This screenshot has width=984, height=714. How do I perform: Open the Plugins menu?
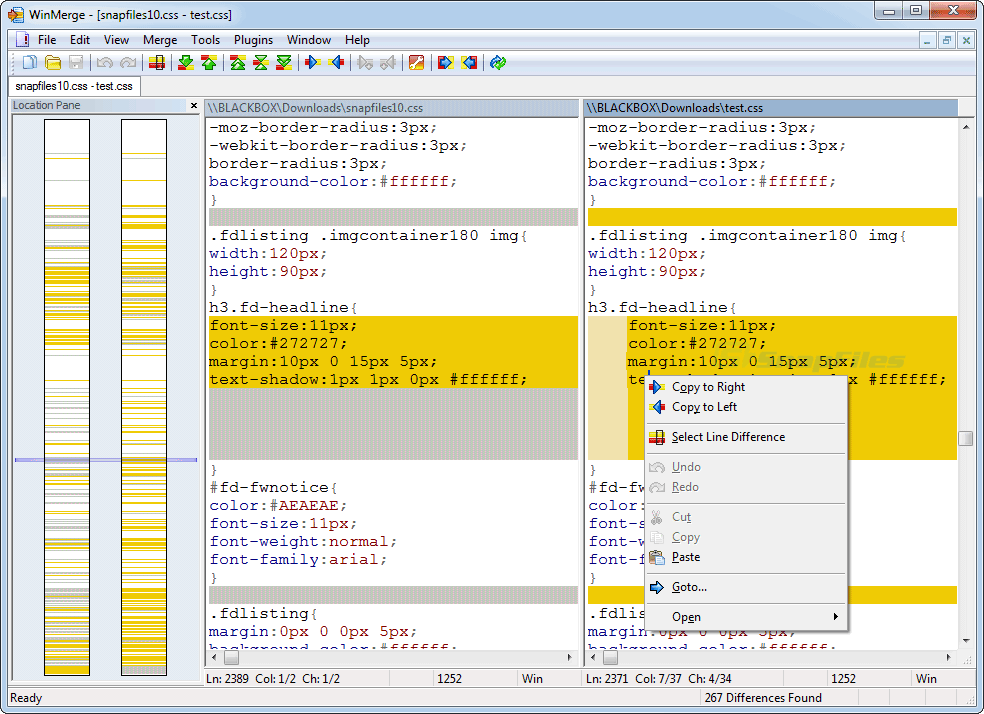coord(253,40)
